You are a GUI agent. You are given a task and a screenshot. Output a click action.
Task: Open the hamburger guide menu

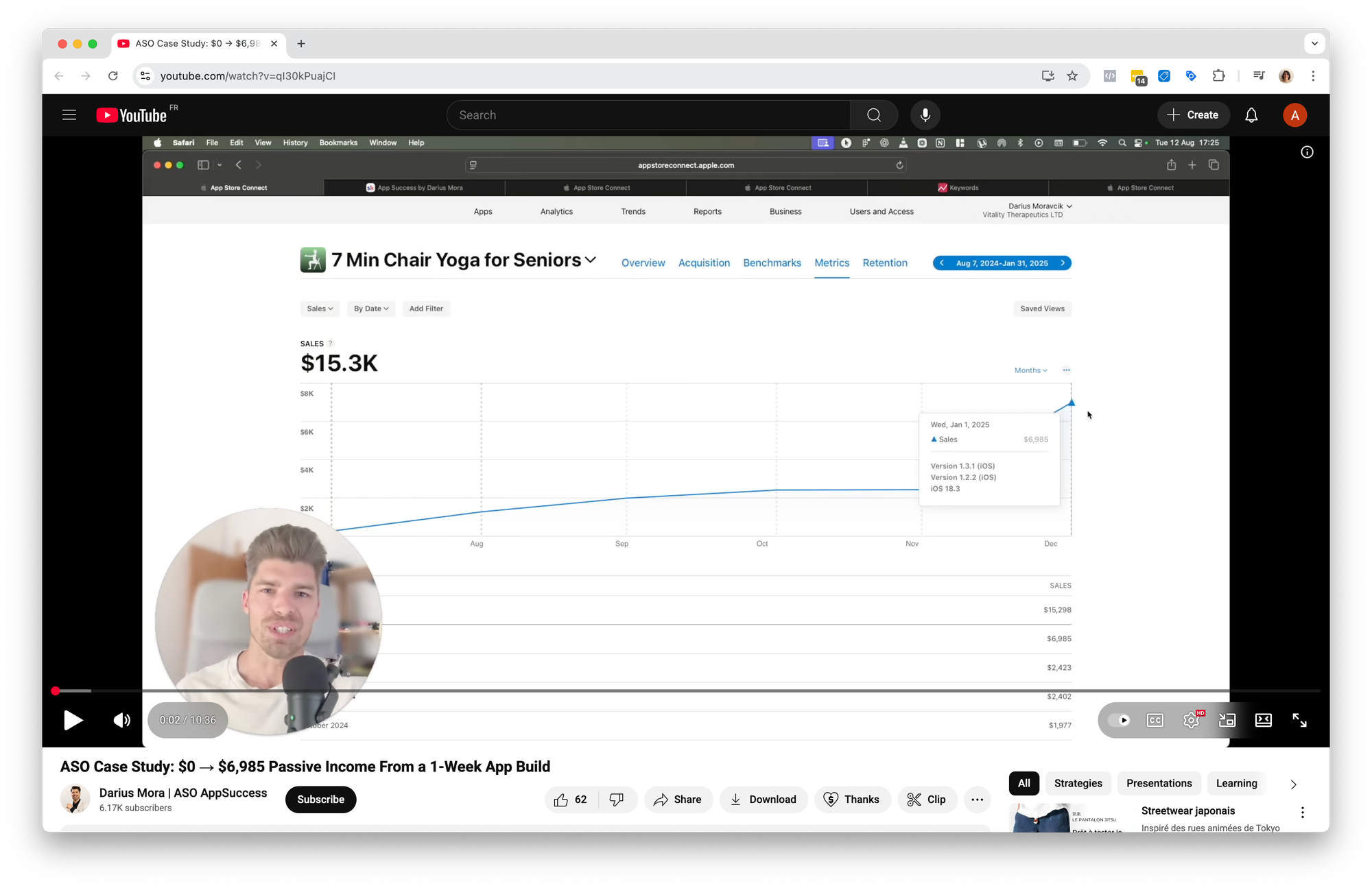(69, 115)
